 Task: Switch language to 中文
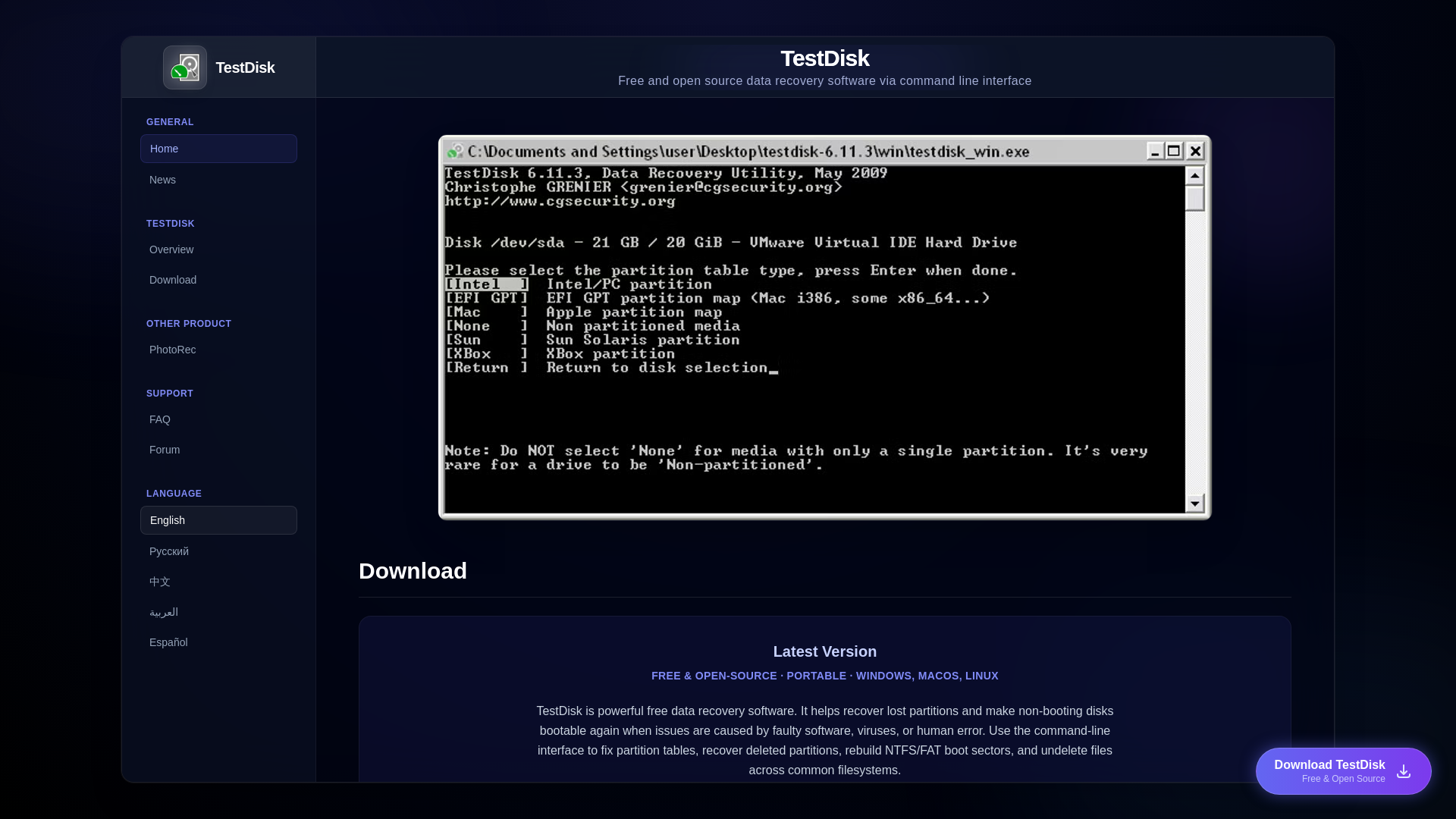(x=218, y=582)
